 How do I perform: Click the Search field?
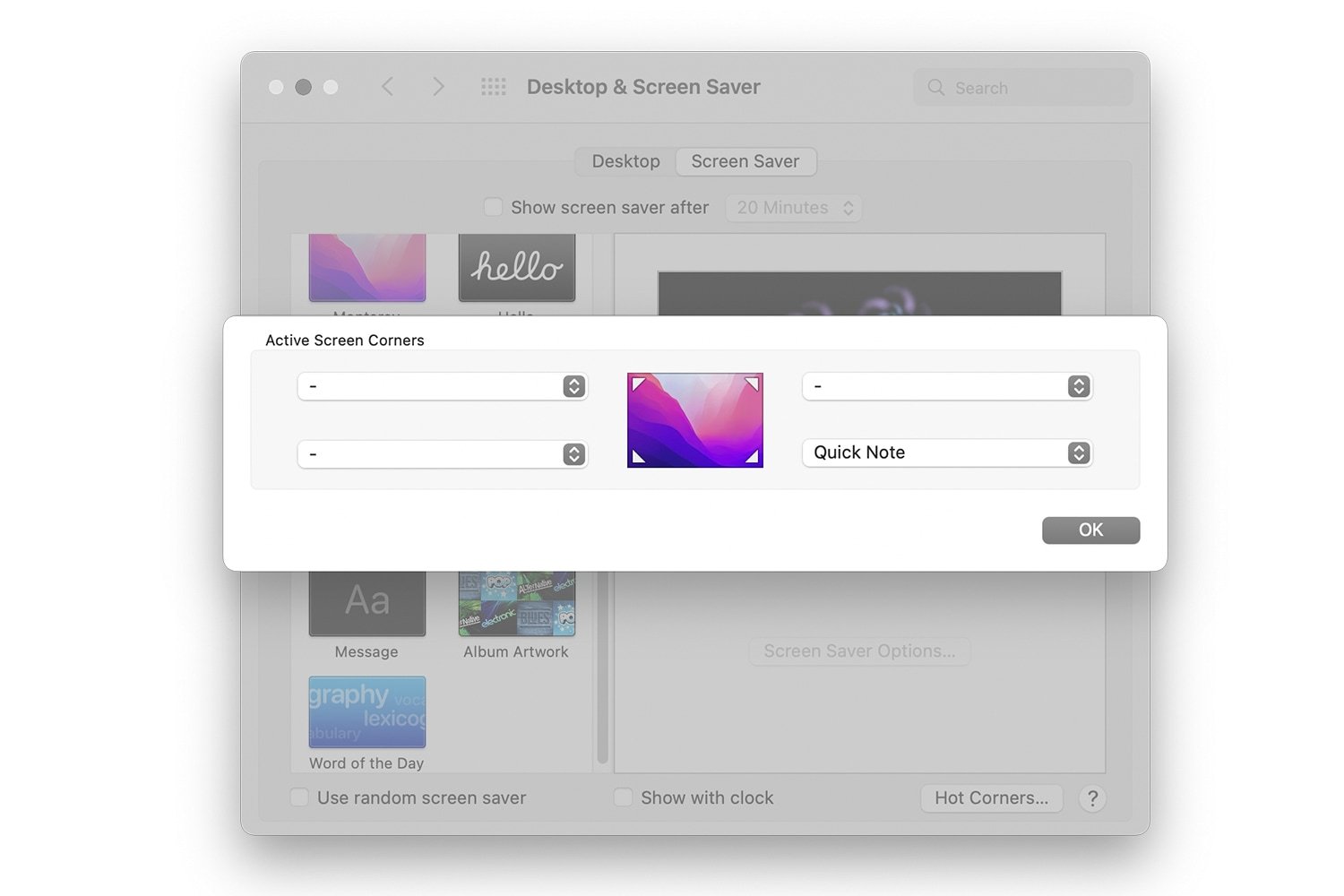tap(1023, 88)
